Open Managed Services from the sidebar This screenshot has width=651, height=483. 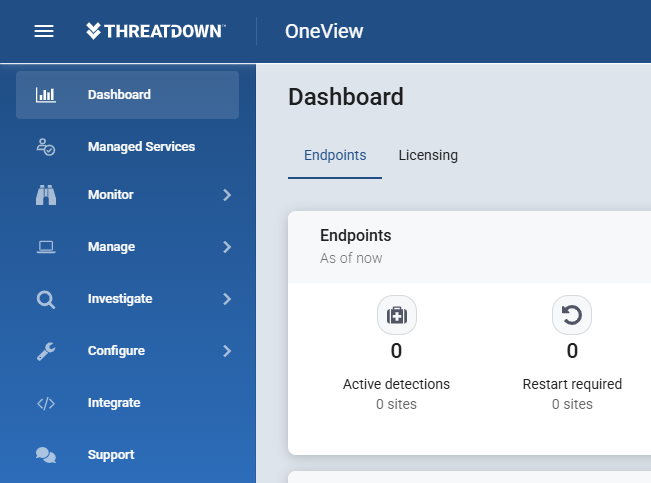pos(127,147)
